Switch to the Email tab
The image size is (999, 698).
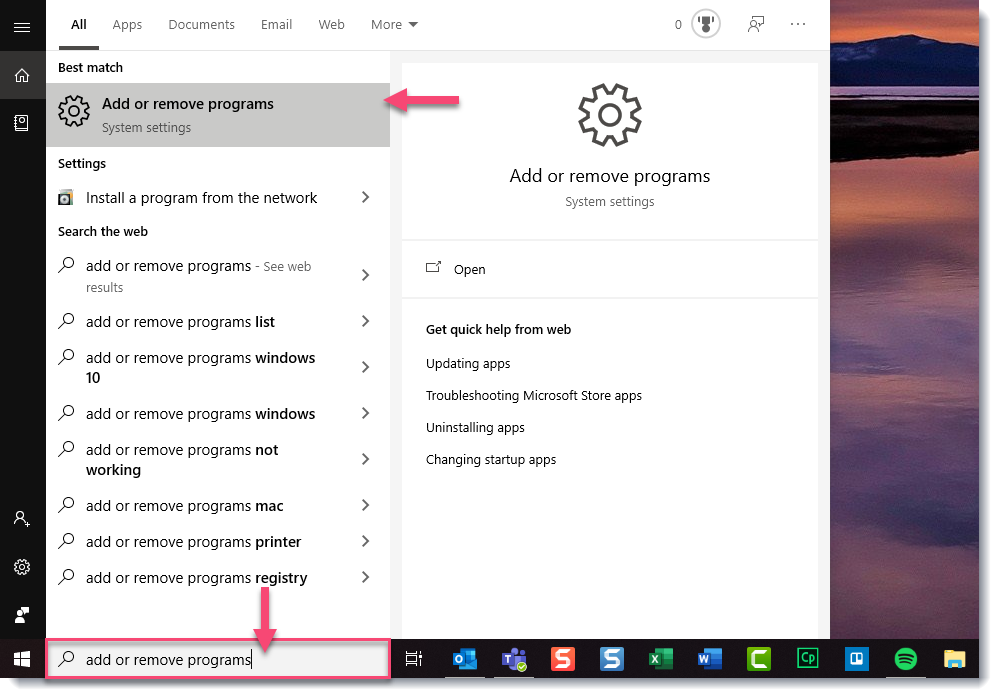(x=277, y=25)
